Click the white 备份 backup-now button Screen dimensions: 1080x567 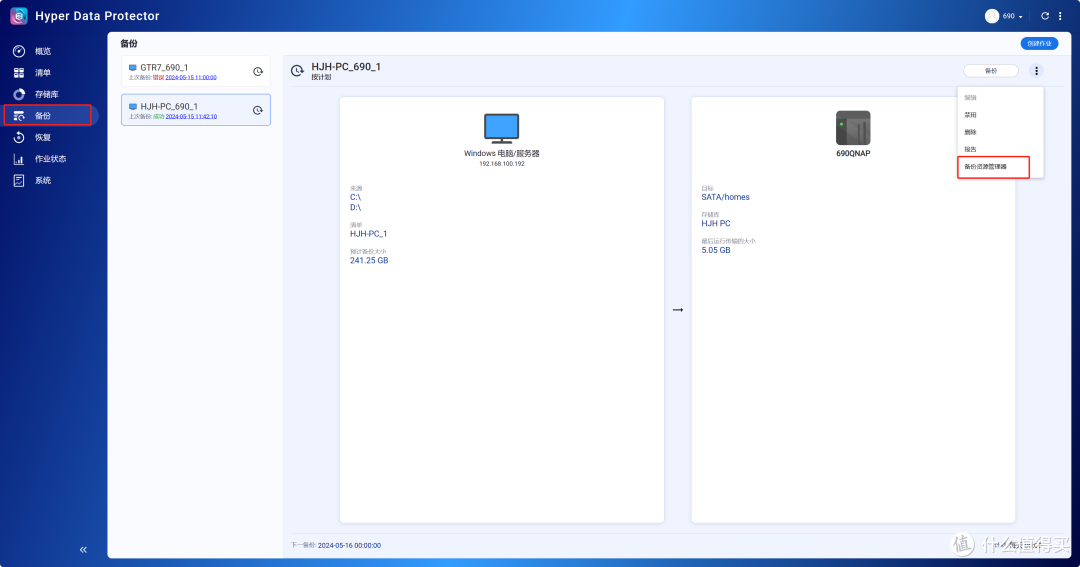(990, 71)
